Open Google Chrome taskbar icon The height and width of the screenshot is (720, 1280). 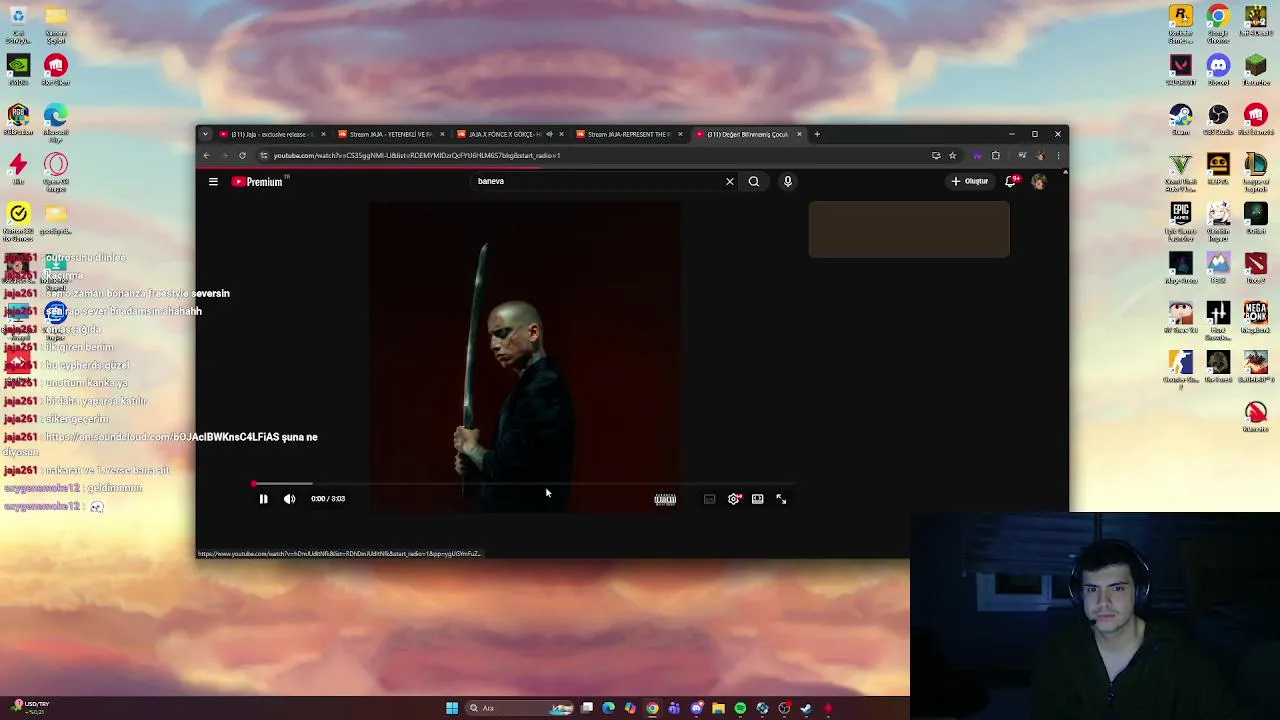pos(652,708)
